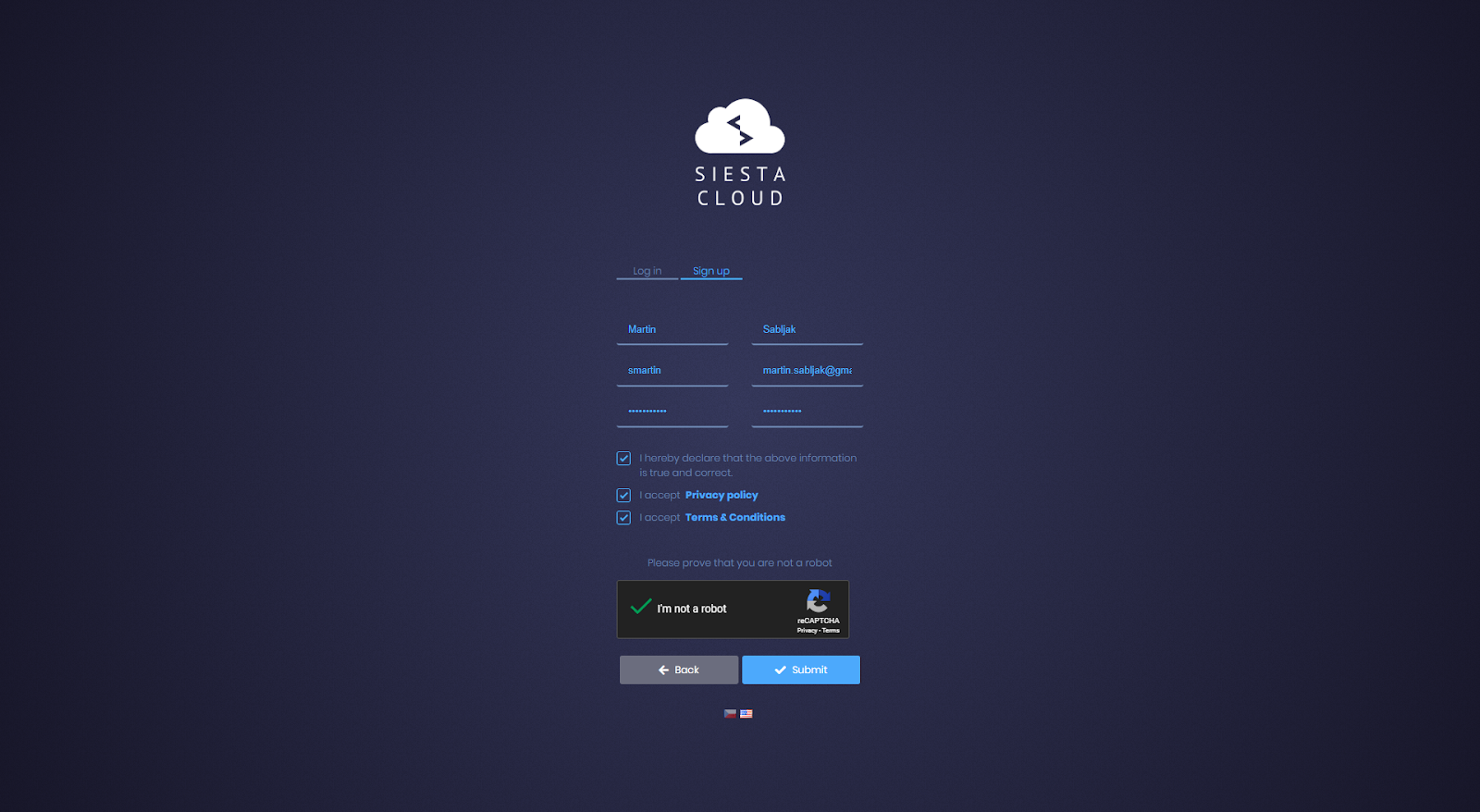Switch language with the Czech flag icon
This screenshot has height=812, width=1480.
point(730,714)
